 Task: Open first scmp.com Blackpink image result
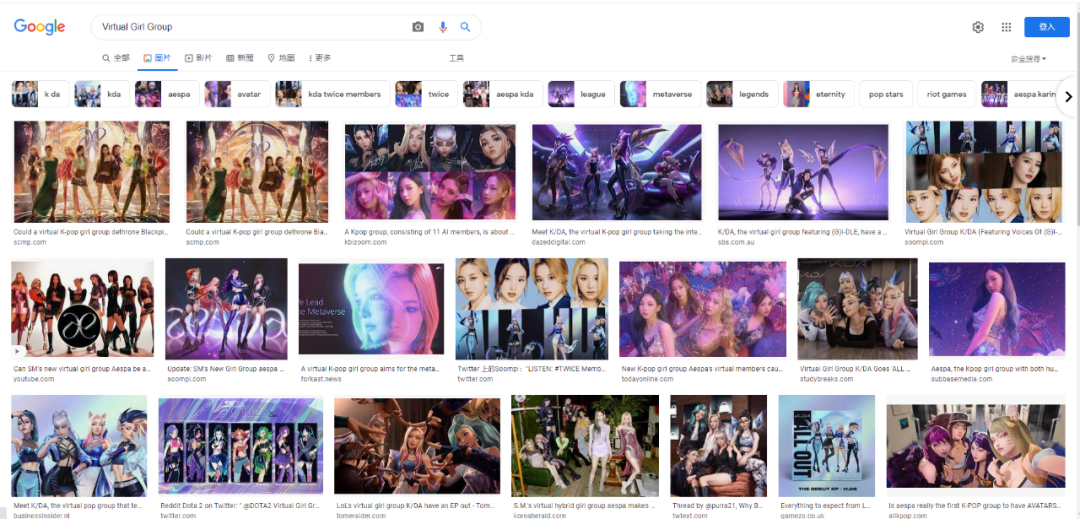[x=92, y=171]
